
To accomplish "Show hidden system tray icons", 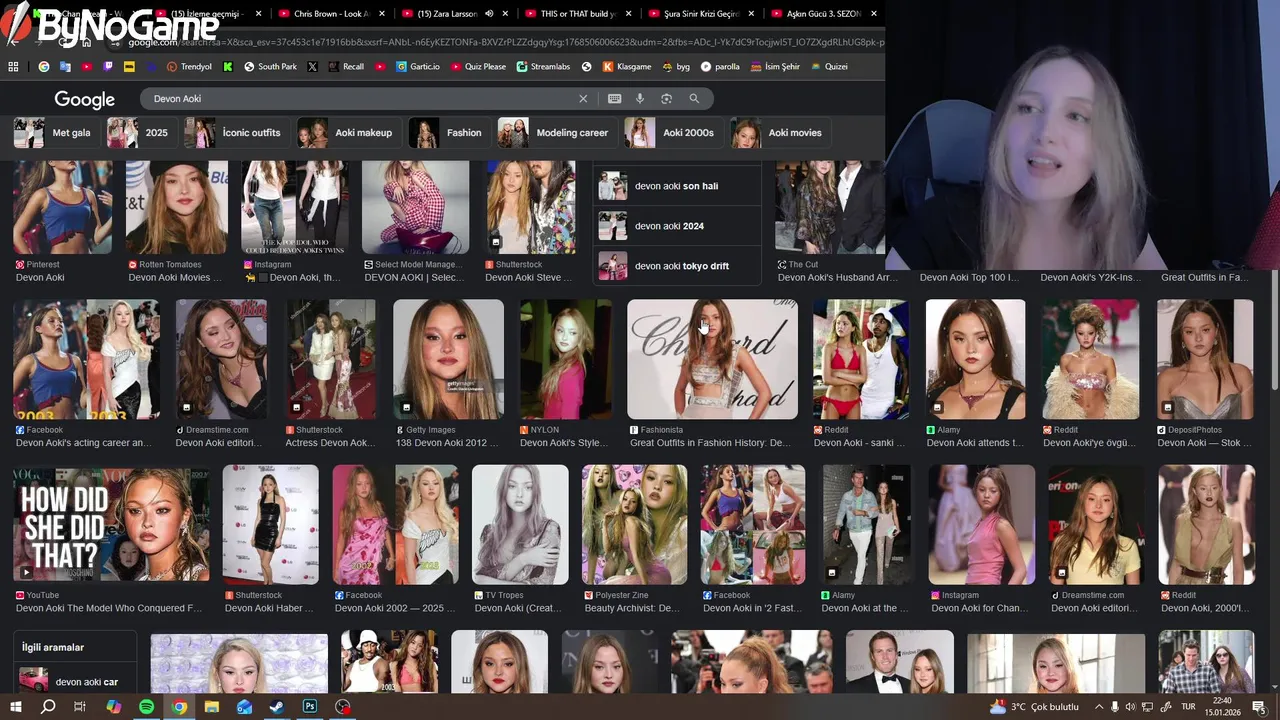I will coord(1099,706).
